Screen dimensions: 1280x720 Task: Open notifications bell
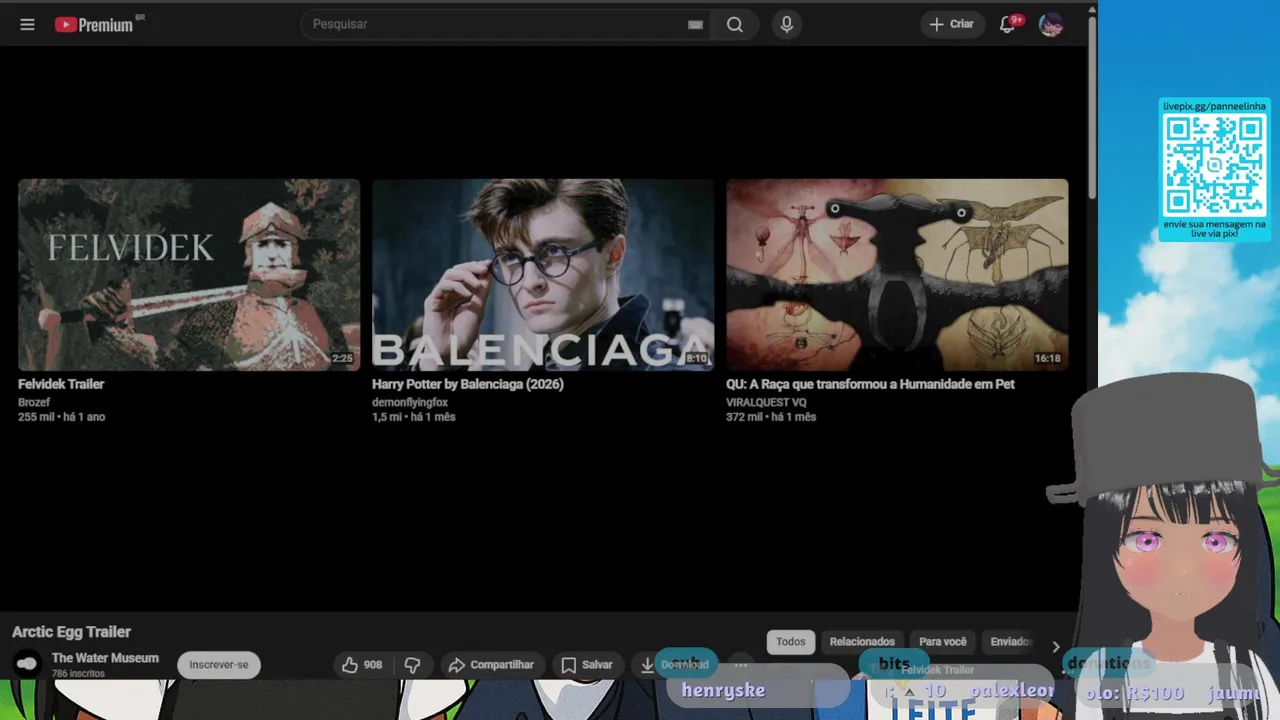[x=1008, y=24]
